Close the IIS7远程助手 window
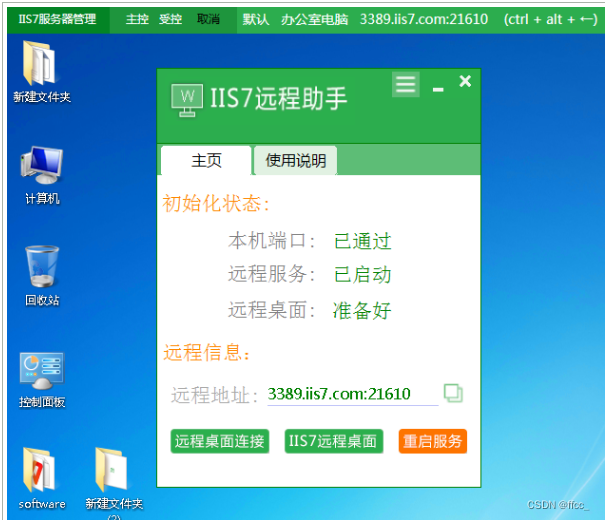Viewport: 605px width, 520px height. point(465,81)
